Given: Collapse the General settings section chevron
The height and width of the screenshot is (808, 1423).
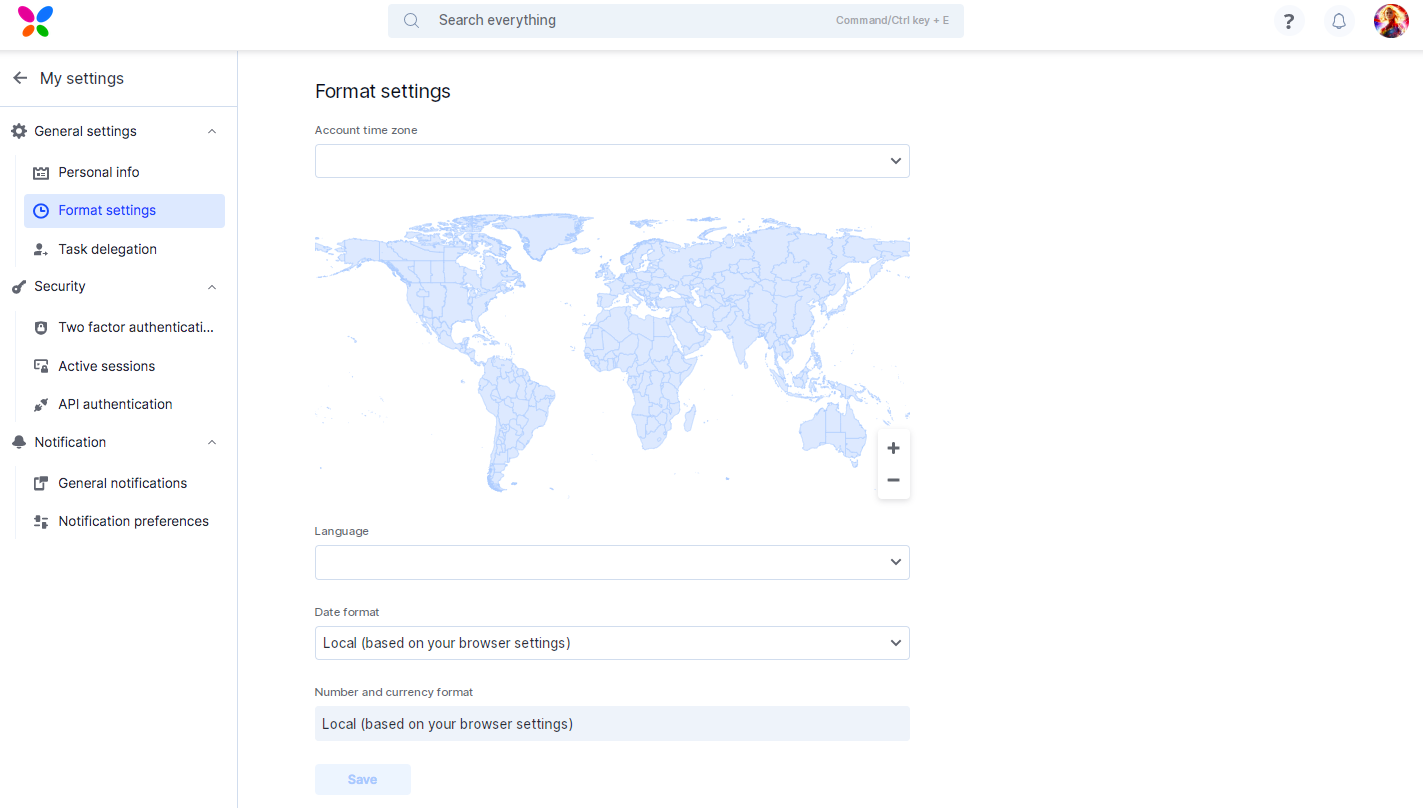Looking at the screenshot, I should (212, 131).
